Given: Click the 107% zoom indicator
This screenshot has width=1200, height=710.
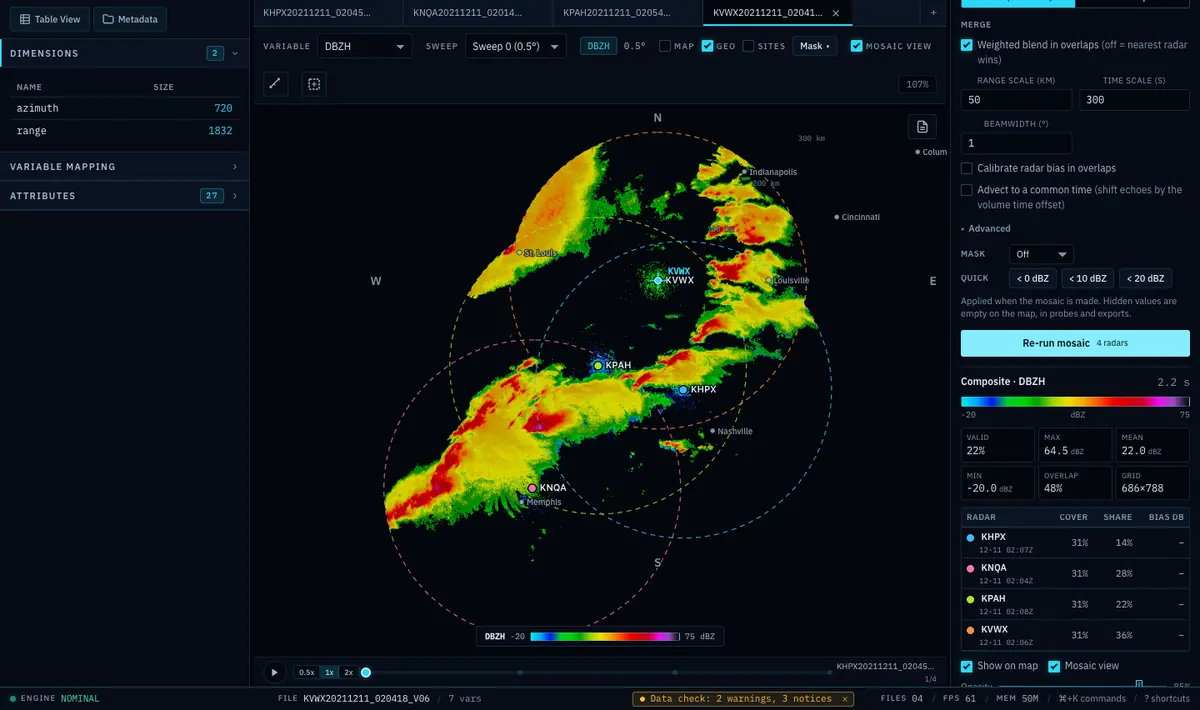Looking at the screenshot, I should (x=917, y=85).
